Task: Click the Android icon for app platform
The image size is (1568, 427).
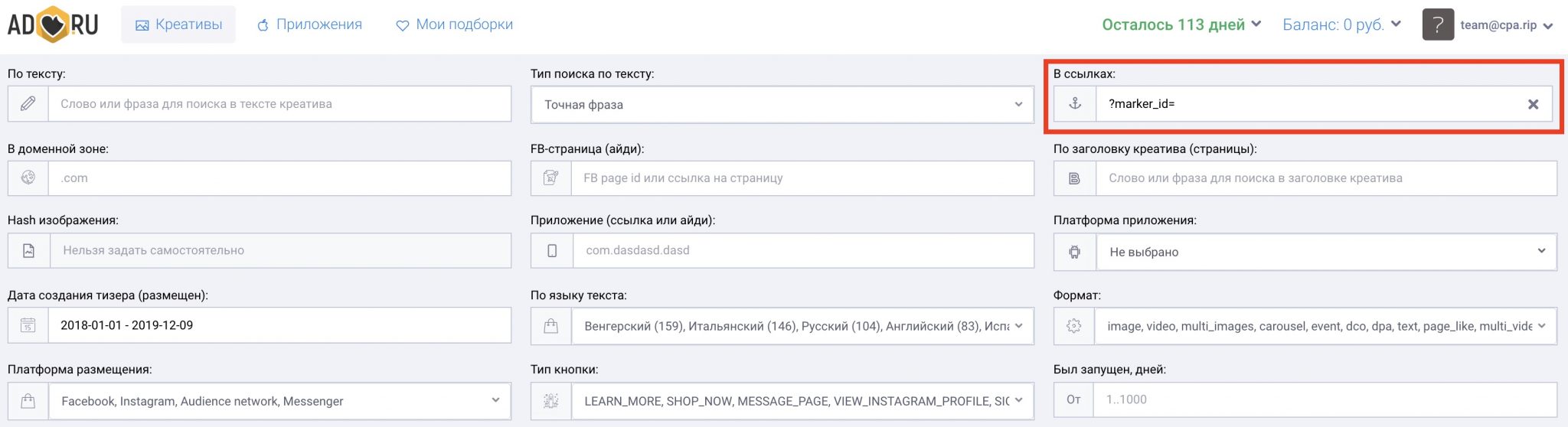Action: [x=1075, y=252]
